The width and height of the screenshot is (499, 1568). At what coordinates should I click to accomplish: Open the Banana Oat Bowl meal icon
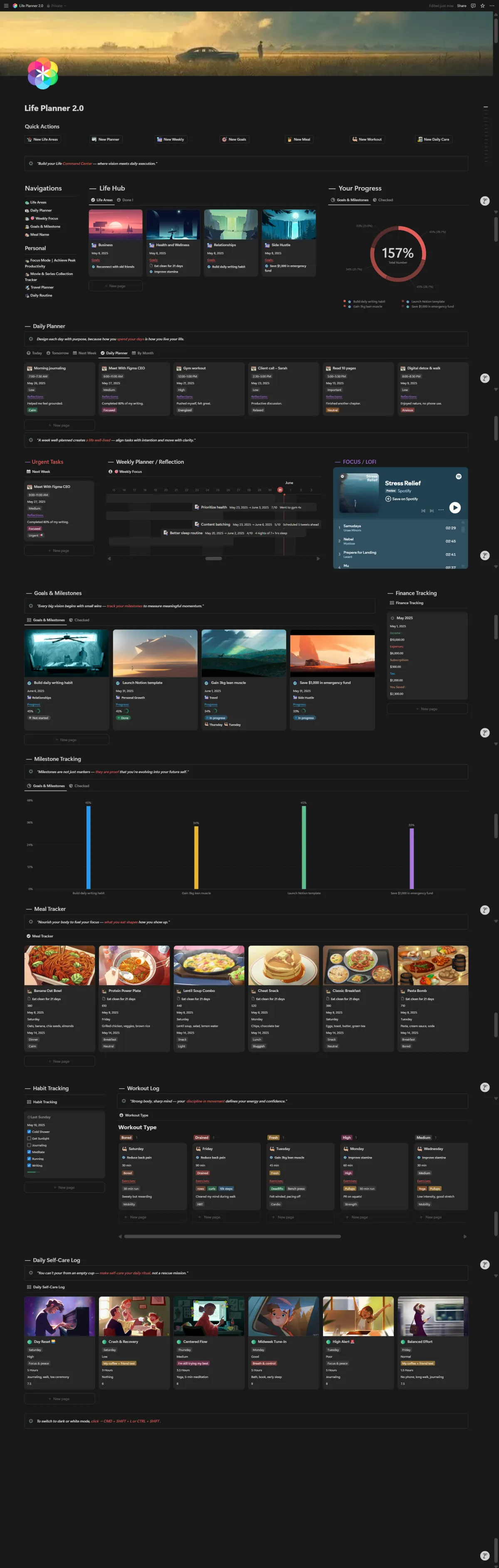coord(29,991)
